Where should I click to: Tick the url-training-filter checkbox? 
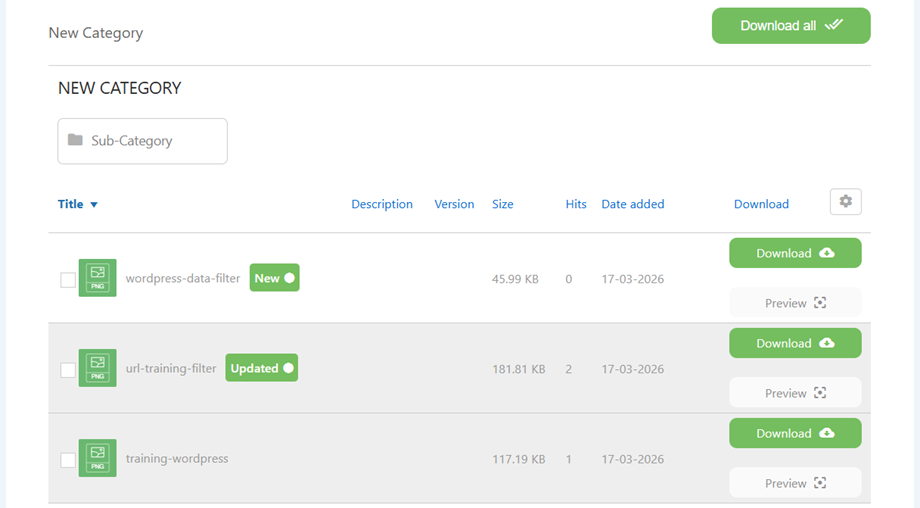68,370
